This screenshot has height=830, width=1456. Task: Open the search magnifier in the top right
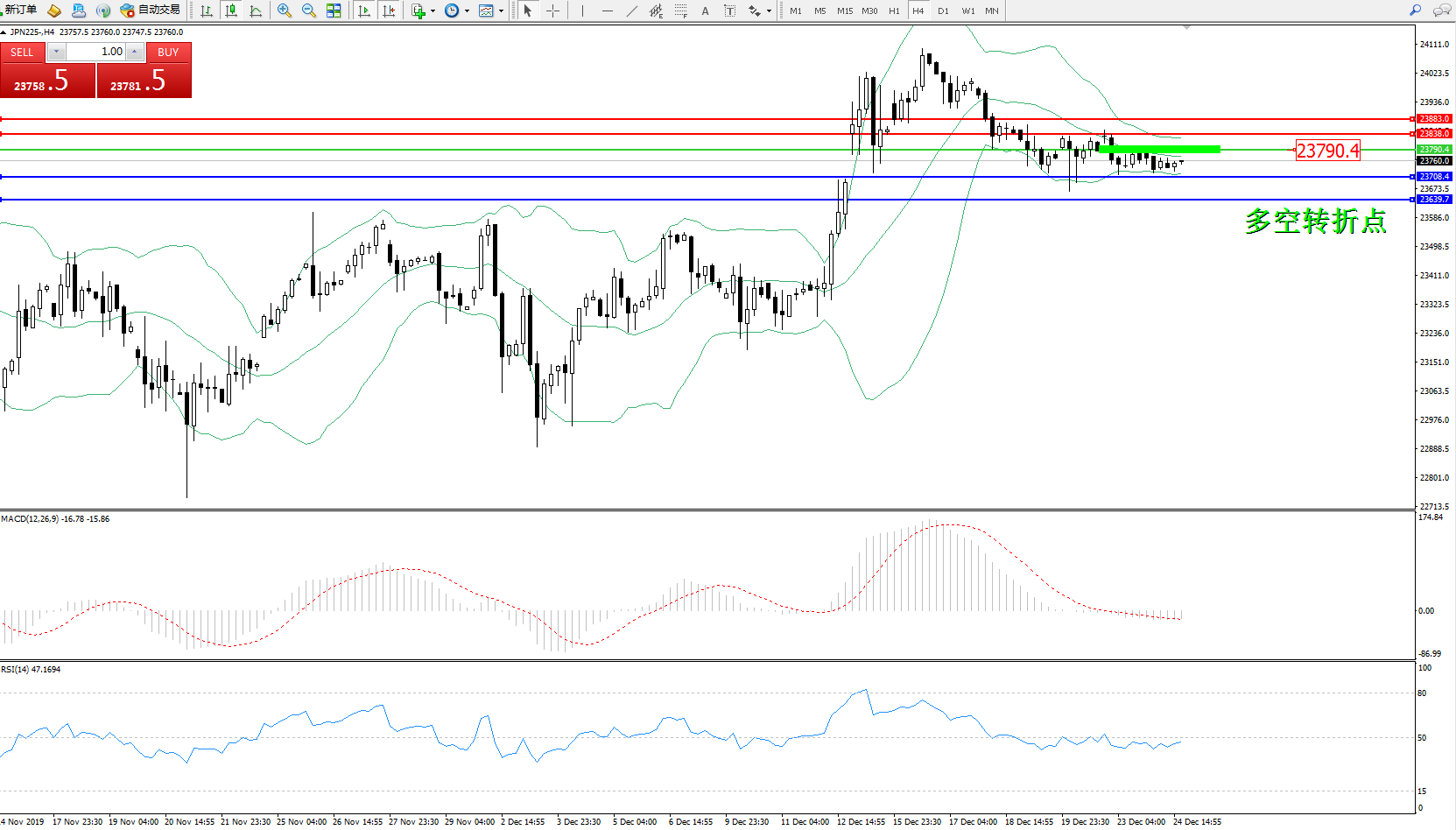click(x=1415, y=11)
